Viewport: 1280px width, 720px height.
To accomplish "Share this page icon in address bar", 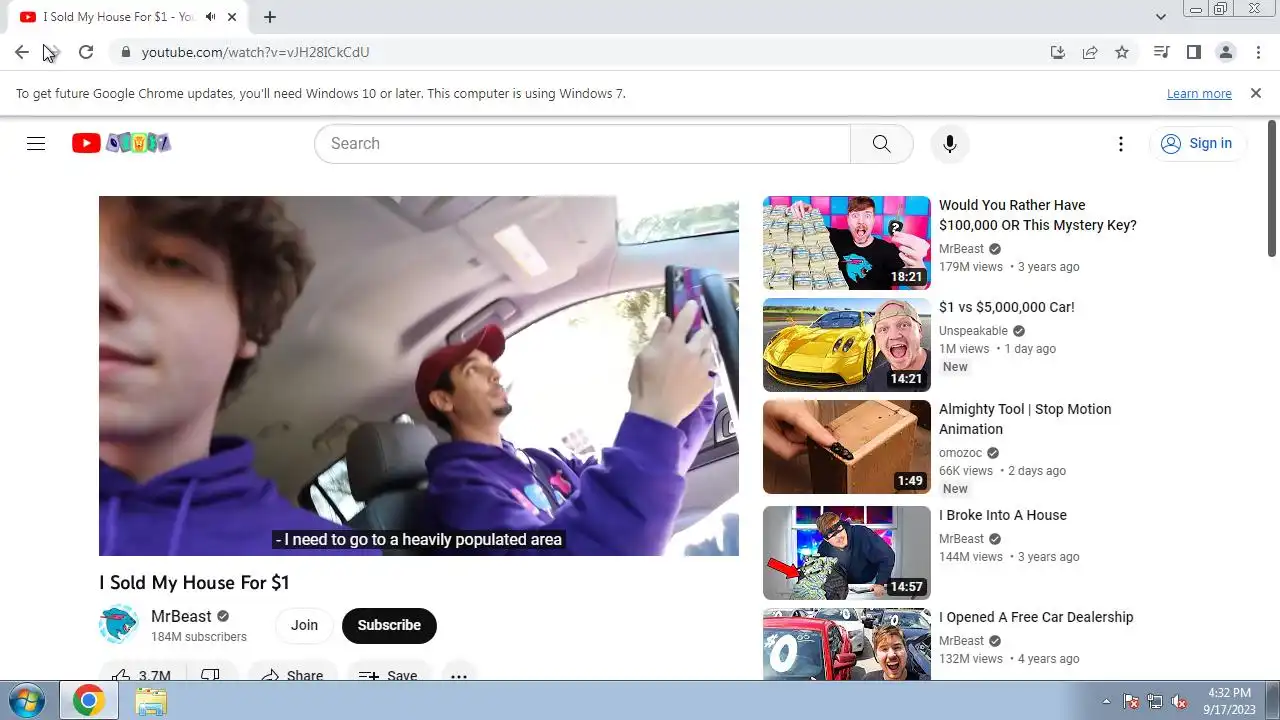I will [1090, 52].
